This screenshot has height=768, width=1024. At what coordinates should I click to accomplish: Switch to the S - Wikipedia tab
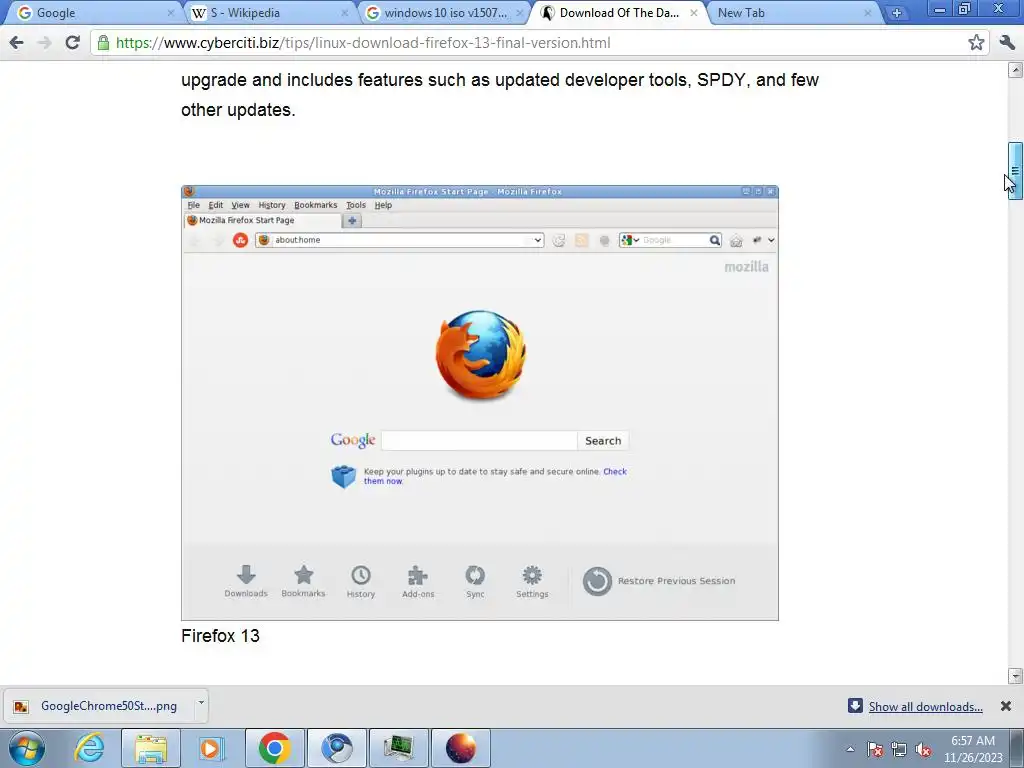click(x=268, y=12)
